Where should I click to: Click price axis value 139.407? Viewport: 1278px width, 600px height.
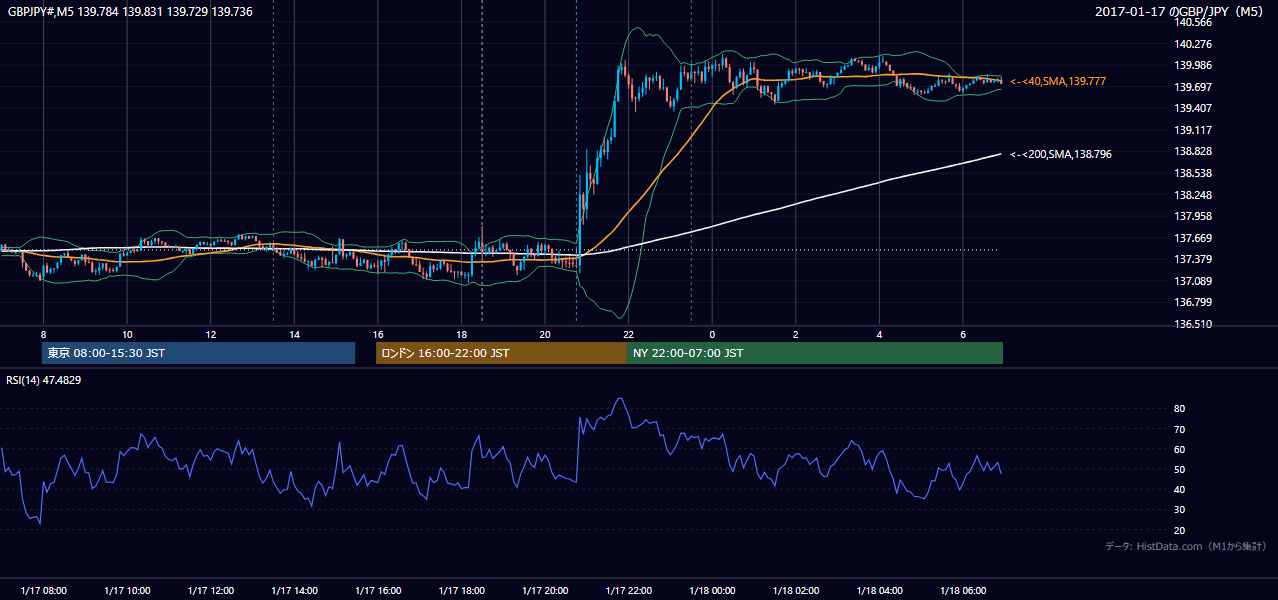click(x=1193, y=108)
